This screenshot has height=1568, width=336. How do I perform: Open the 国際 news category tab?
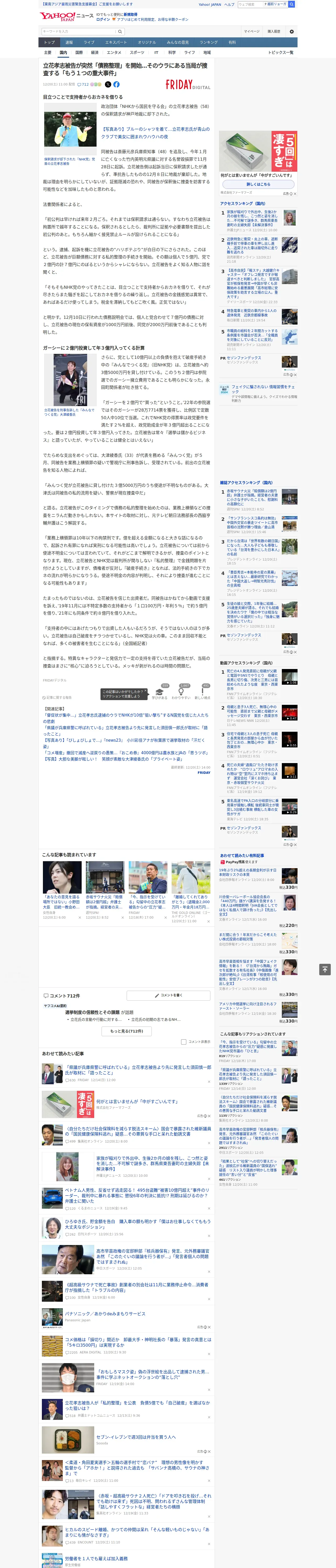(x=79, y=52)
